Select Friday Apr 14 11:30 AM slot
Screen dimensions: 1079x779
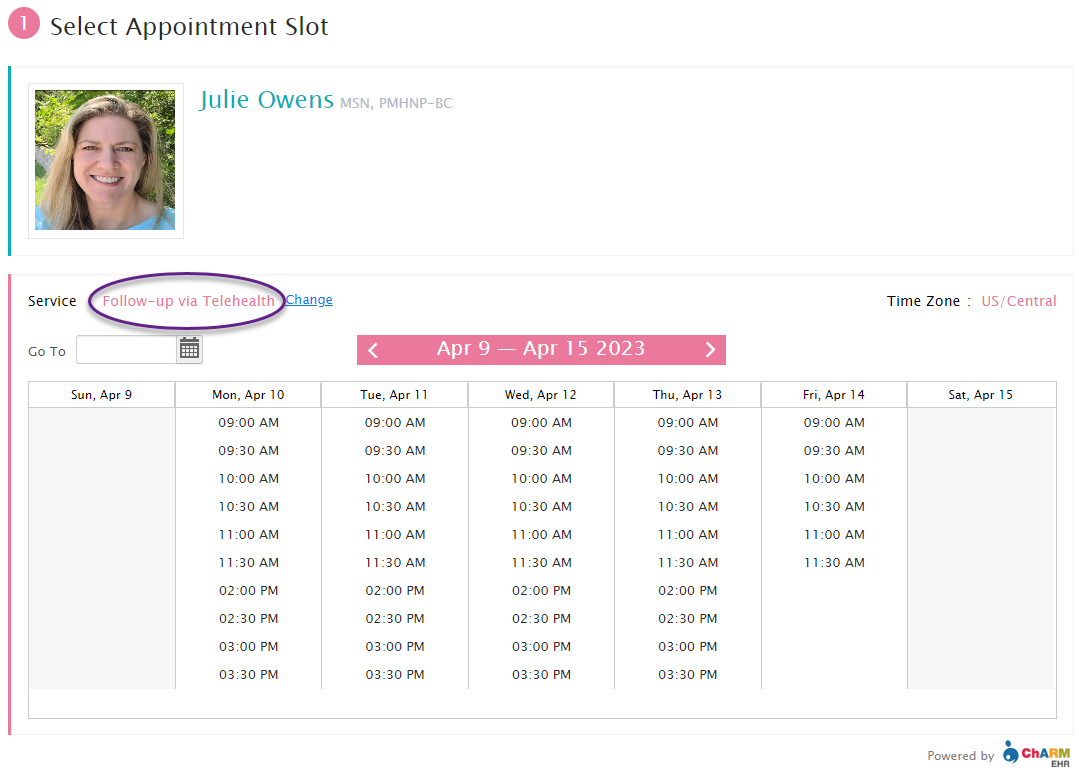point(834,562)
